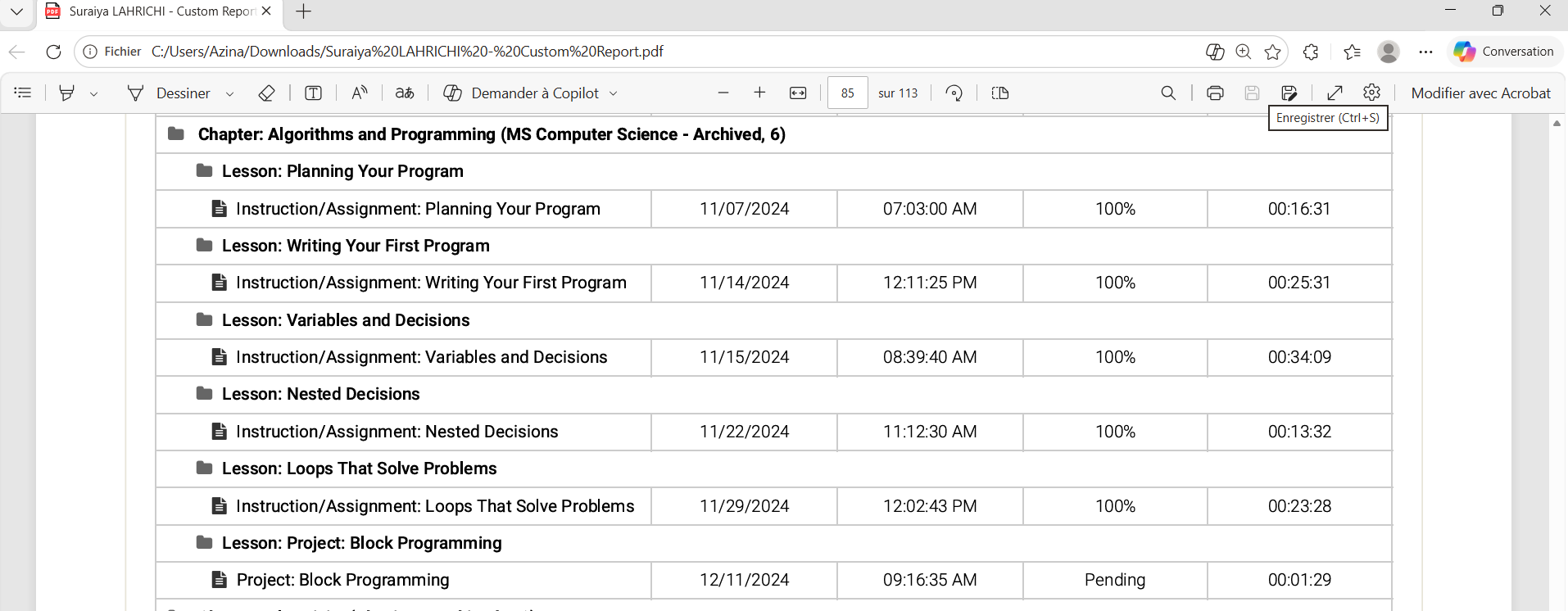Toggle fit to width view

coord(798,93)
